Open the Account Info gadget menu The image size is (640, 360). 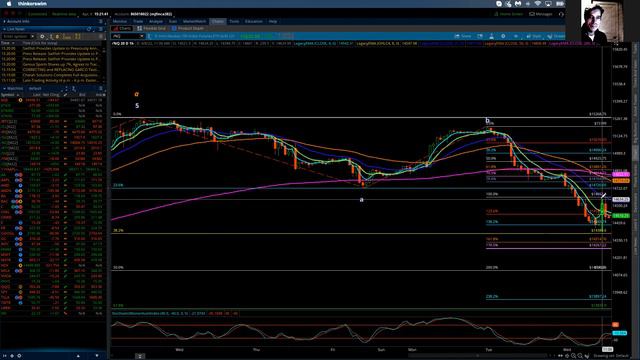coord(101,21)
